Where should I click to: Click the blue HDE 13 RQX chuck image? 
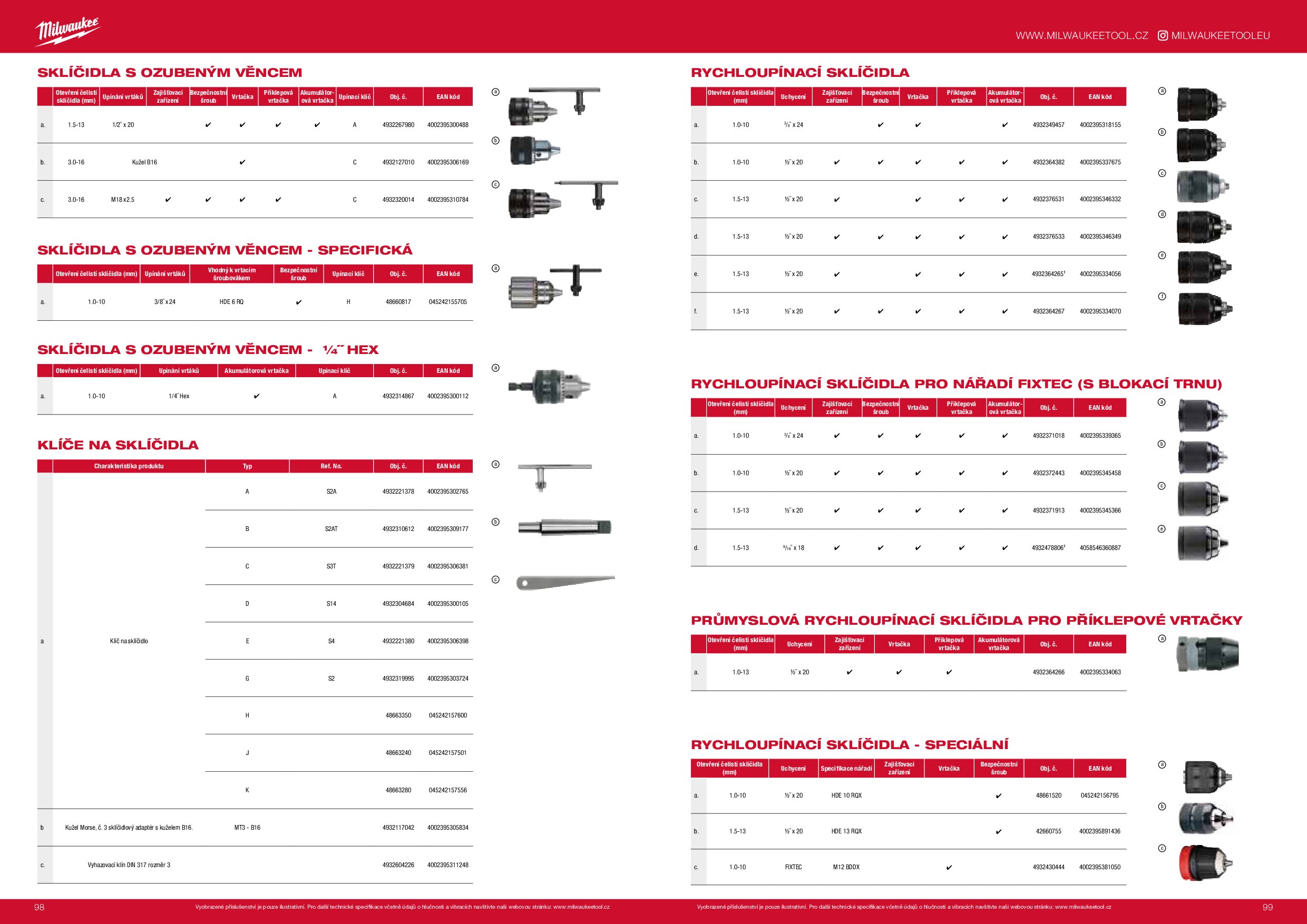pyautogui.click(x=1206, y=819)
